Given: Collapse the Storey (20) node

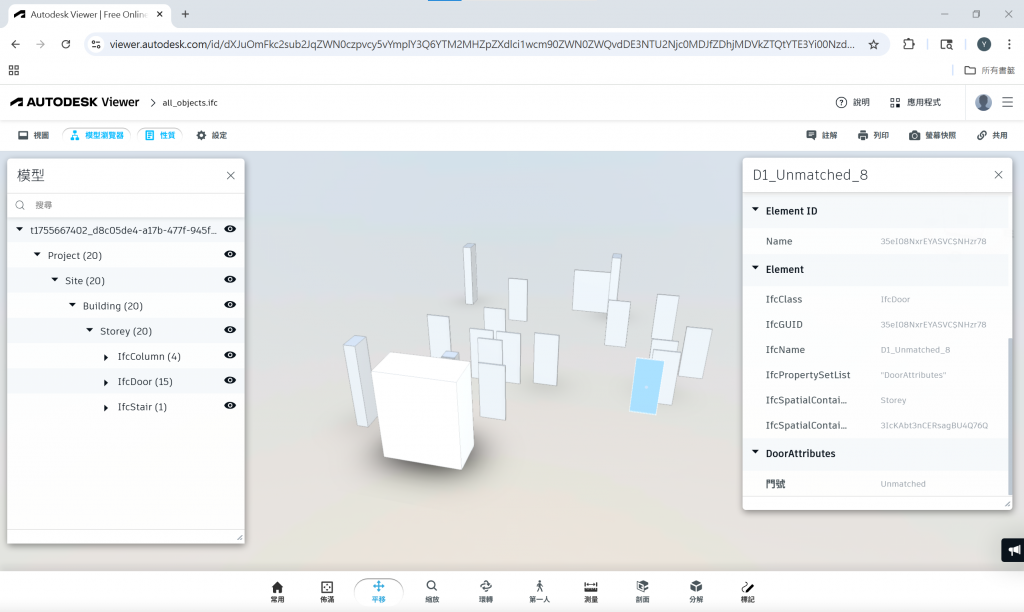Looking at the screenshot, I should tap(89, 330).
